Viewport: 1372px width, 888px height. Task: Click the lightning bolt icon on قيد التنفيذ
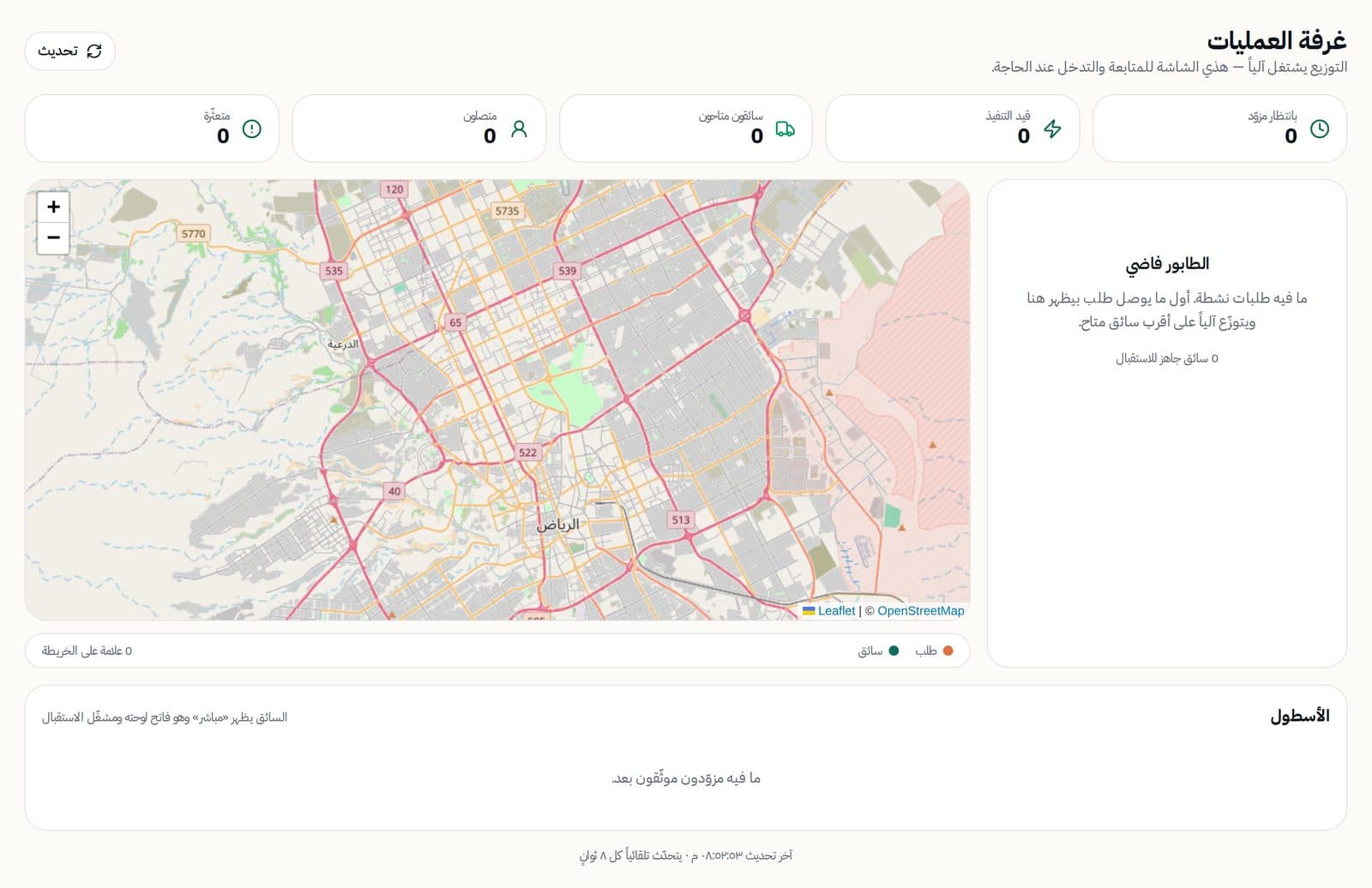click(1052, 129)
